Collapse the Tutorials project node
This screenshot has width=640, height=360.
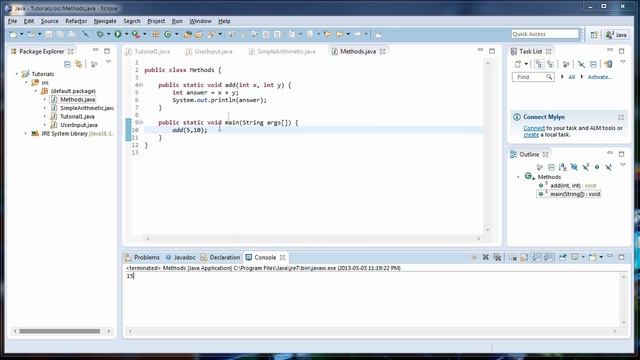pos(17,74)
